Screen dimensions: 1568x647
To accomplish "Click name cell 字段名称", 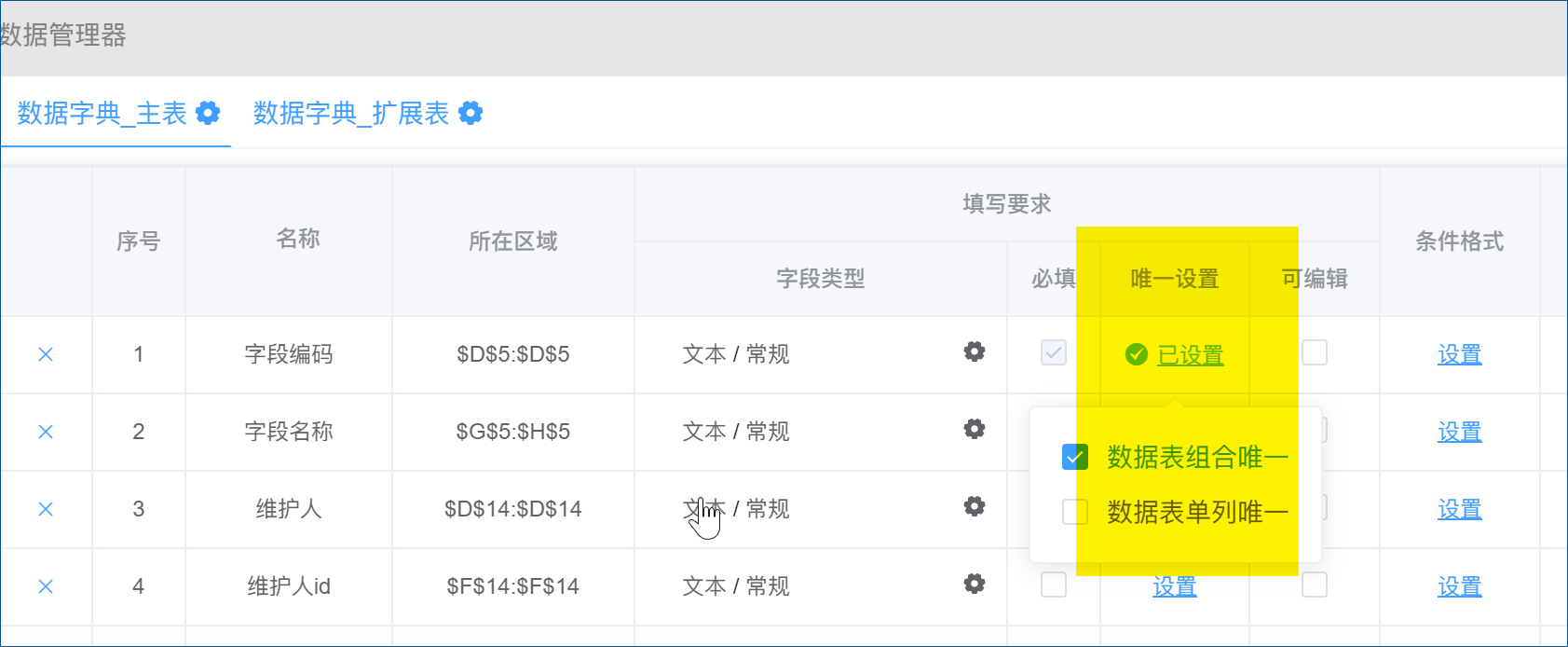I will [289, 432].
